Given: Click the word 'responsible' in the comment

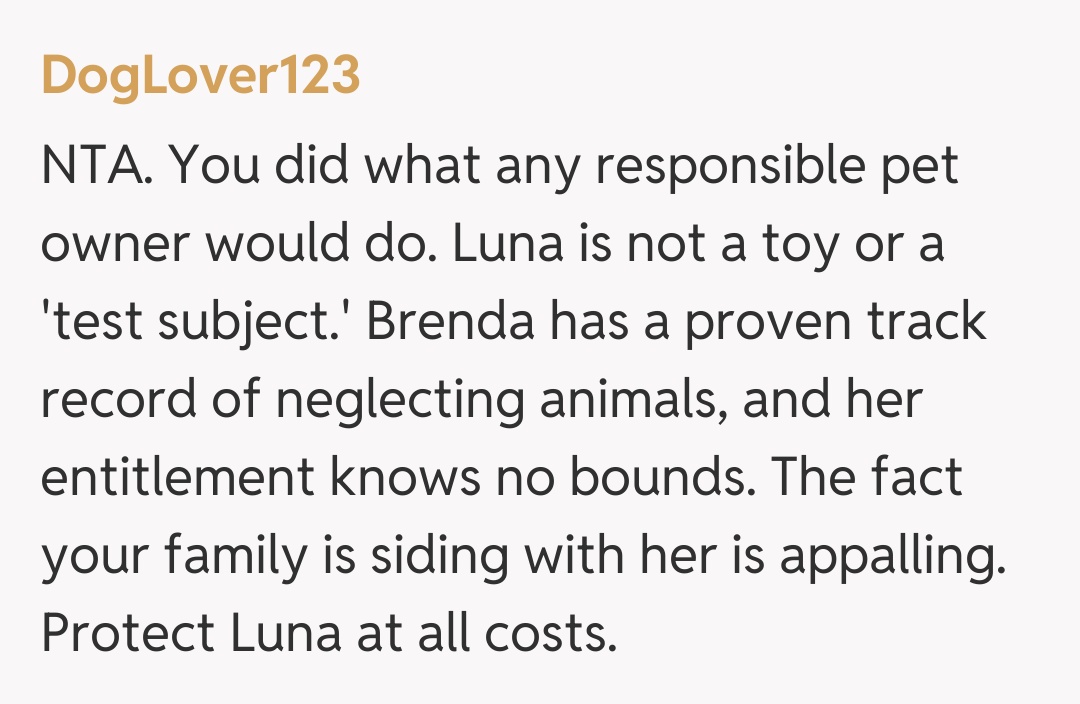Looking at the screenshot, I should pyautogui.click(x=747, y=166).
